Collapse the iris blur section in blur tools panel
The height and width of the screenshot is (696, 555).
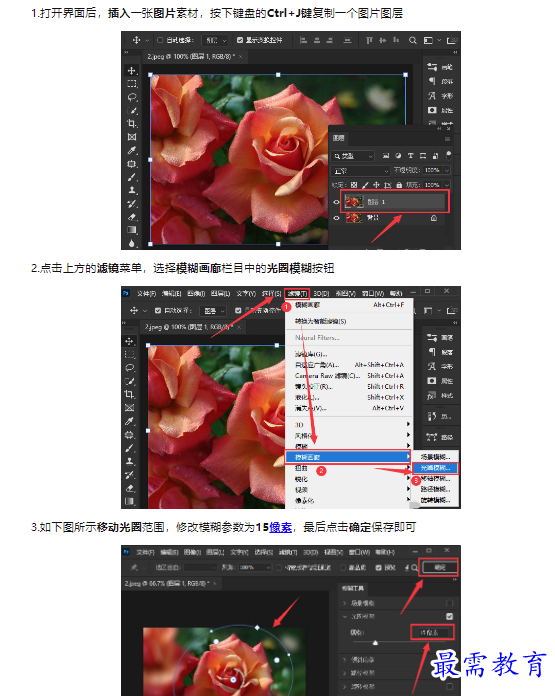coord(345,616)
